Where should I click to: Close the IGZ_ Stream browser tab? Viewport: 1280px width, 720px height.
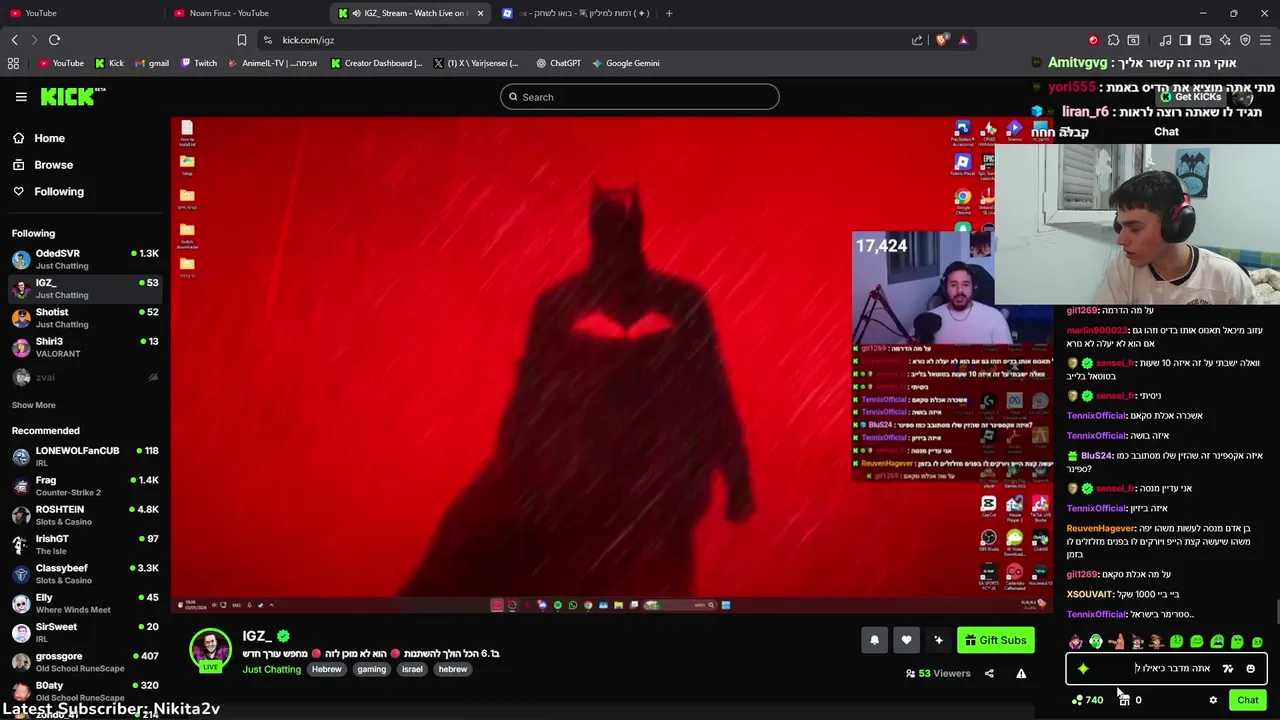[x=480, y=13]
